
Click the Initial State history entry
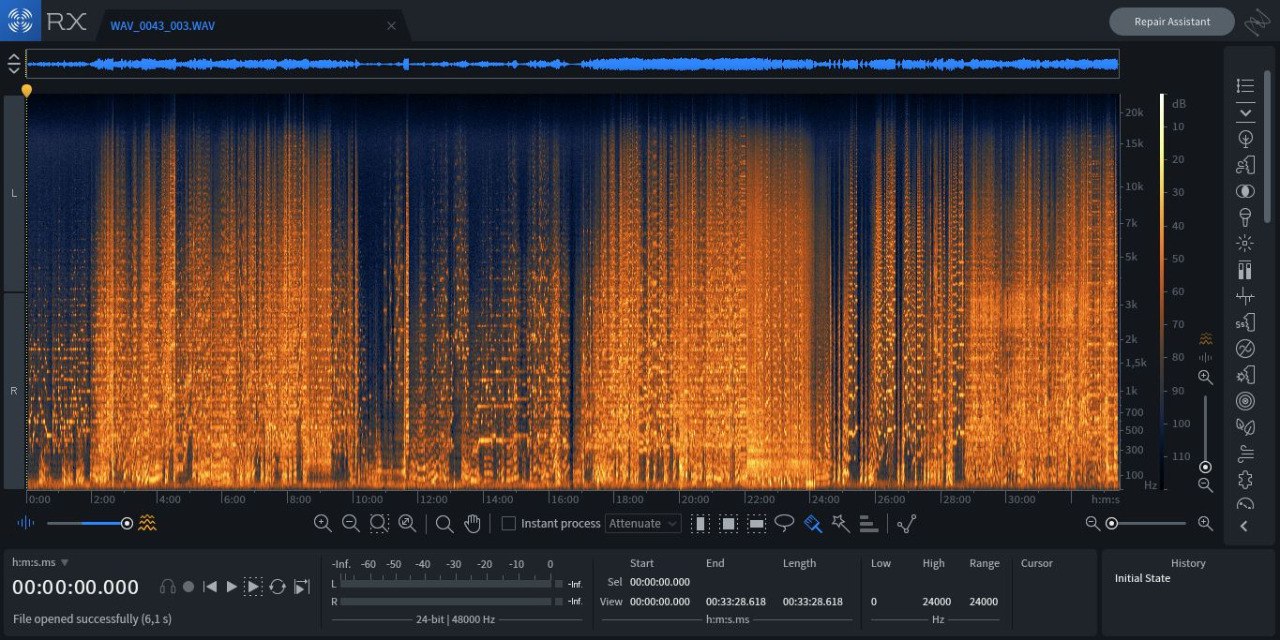point(1142,579)
